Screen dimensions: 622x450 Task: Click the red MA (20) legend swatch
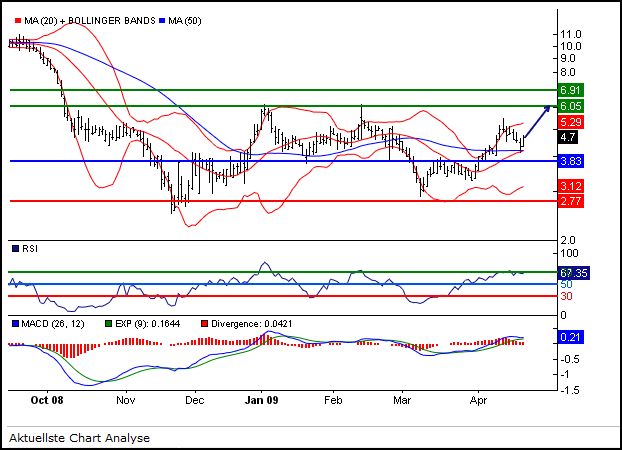click(x=18, y=20)
